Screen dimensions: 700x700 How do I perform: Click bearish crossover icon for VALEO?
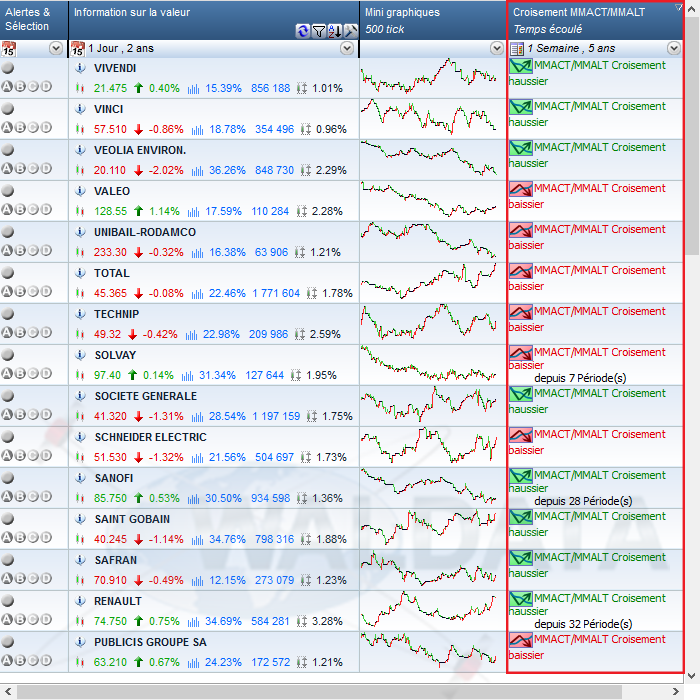(521, 189)
